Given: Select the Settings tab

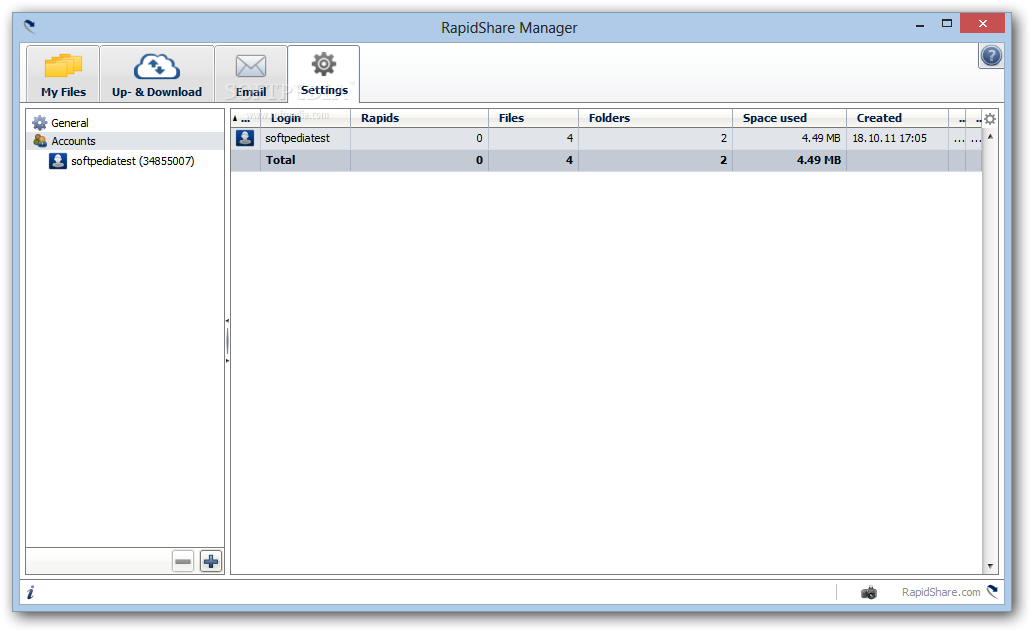Looking at the screenshot, I should tap(324, 74).
